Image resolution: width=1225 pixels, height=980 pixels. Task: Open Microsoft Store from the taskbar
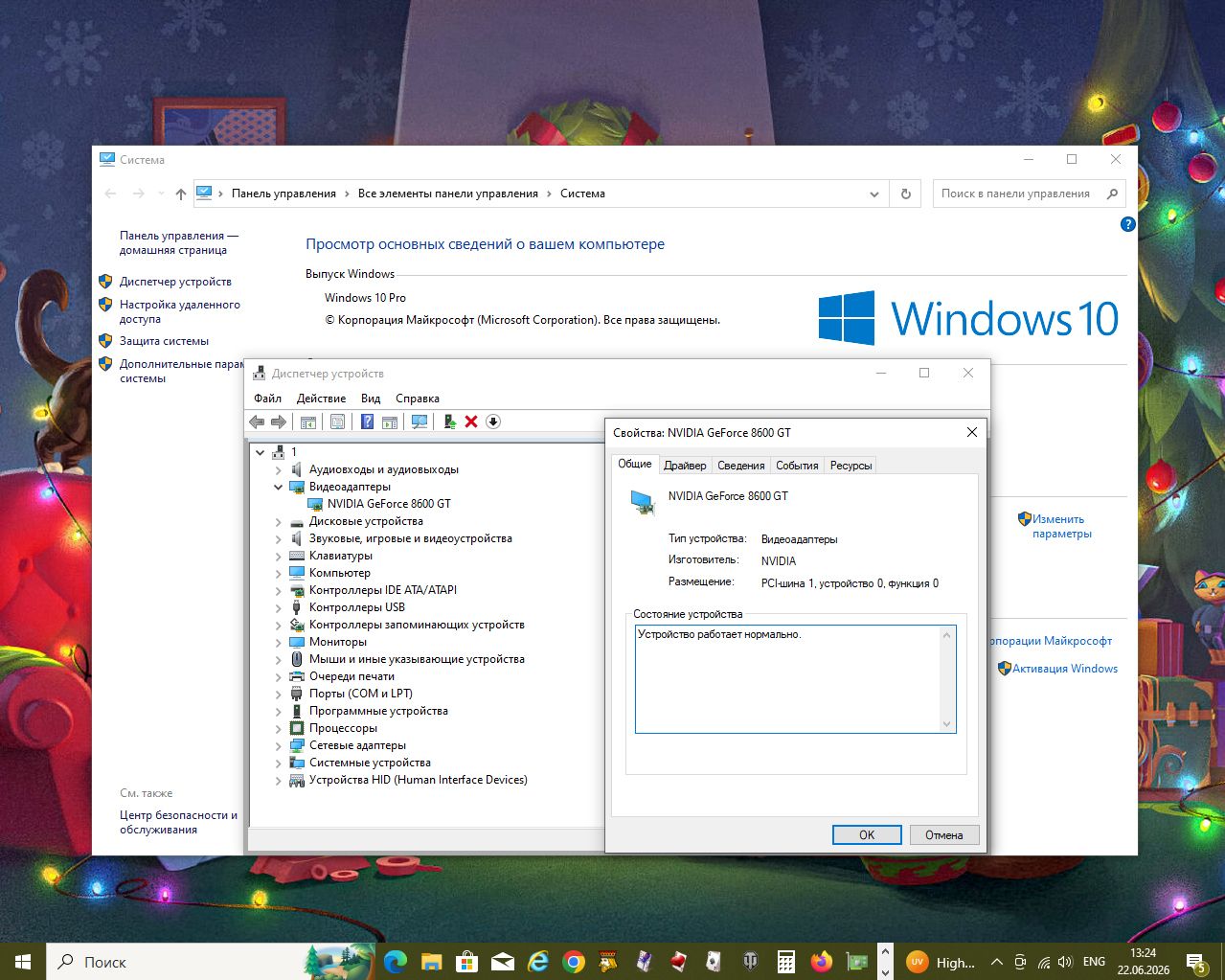pyautogui.click(x=466, y=961)
